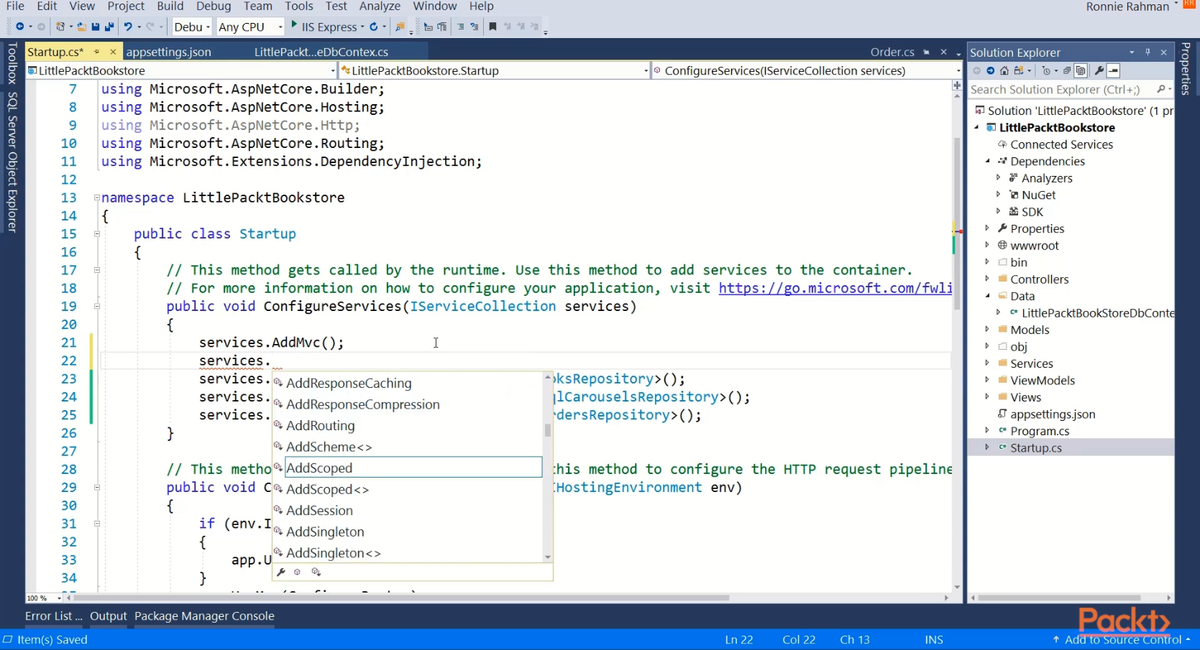Pin the Solution Explorer panel

click(1148, 52)
